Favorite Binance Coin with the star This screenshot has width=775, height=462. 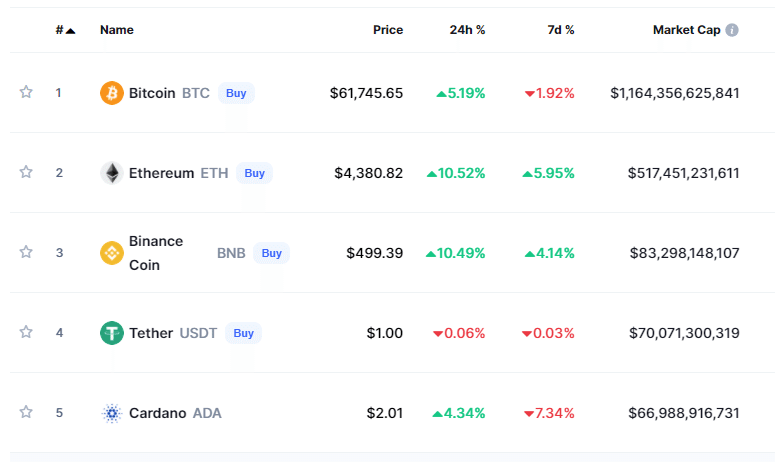point(26,252)
